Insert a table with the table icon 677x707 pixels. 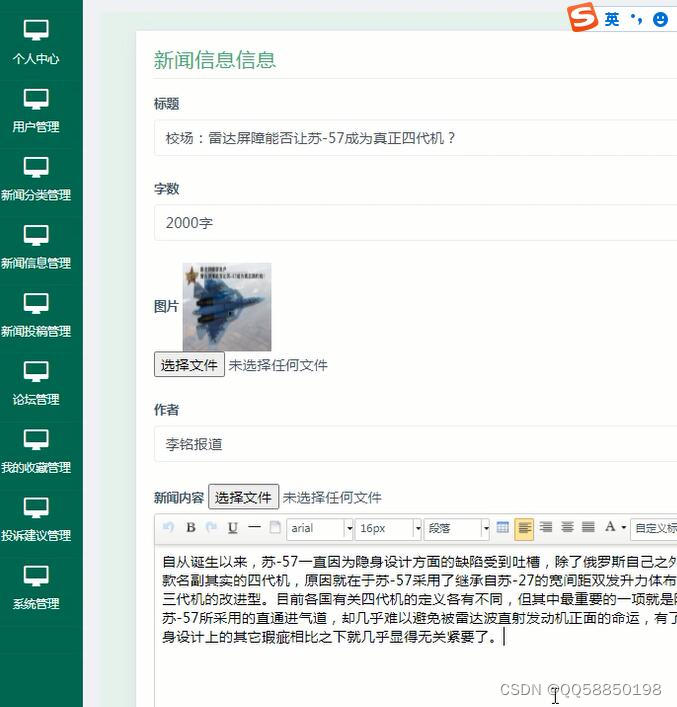502,527
